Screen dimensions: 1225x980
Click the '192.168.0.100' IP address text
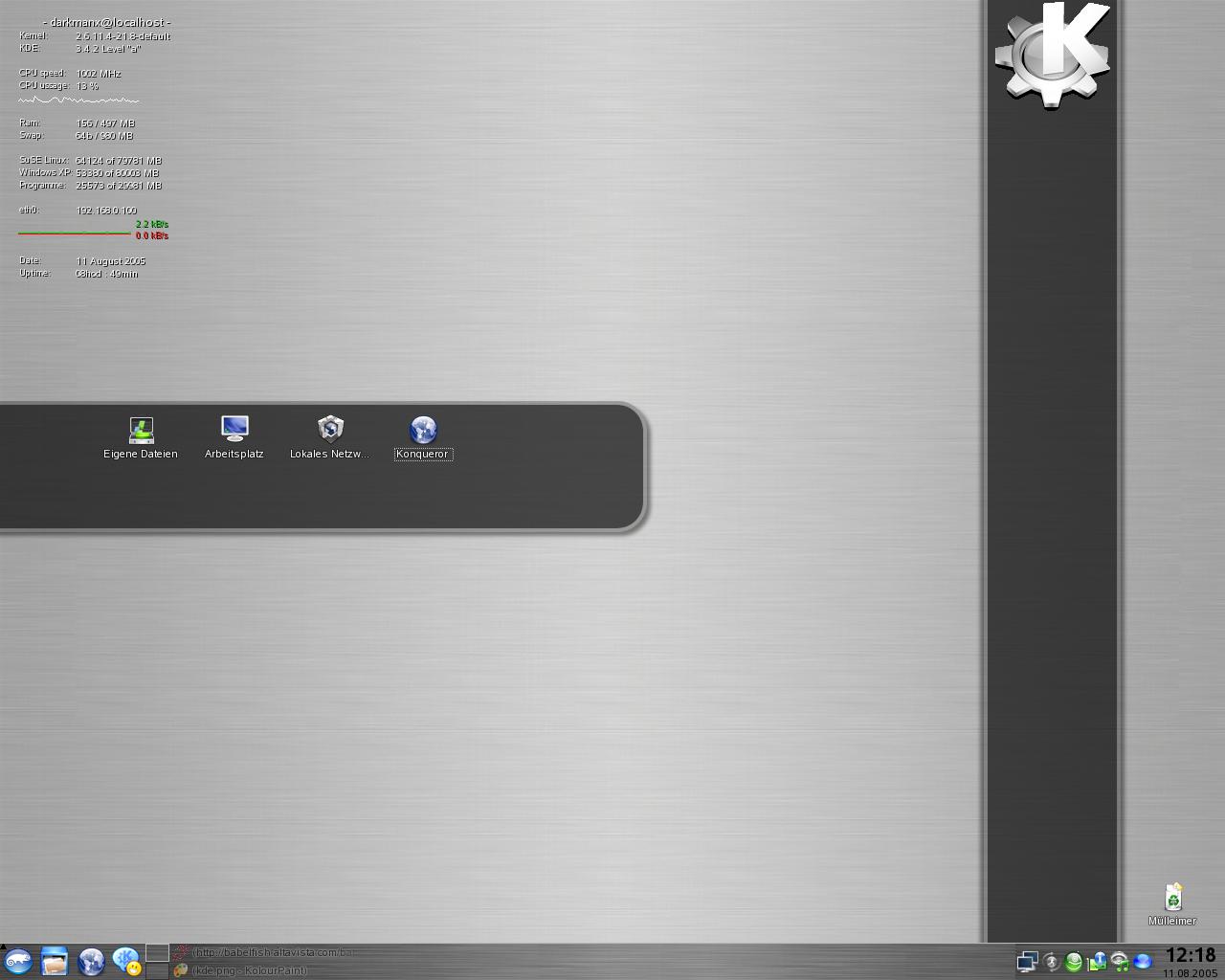click(x=106, y=211)
